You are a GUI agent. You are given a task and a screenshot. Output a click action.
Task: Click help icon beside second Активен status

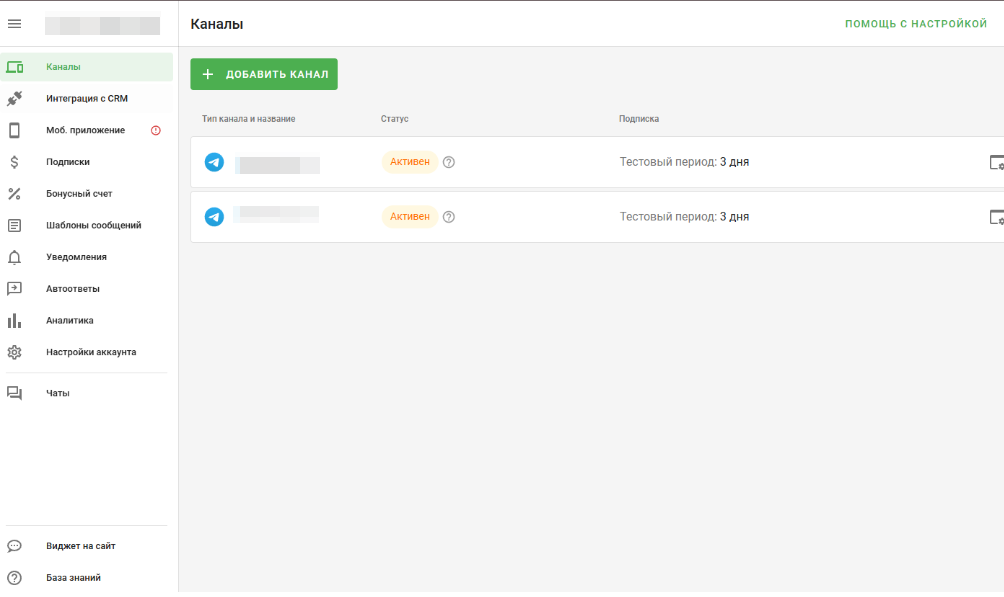[449, 217]
